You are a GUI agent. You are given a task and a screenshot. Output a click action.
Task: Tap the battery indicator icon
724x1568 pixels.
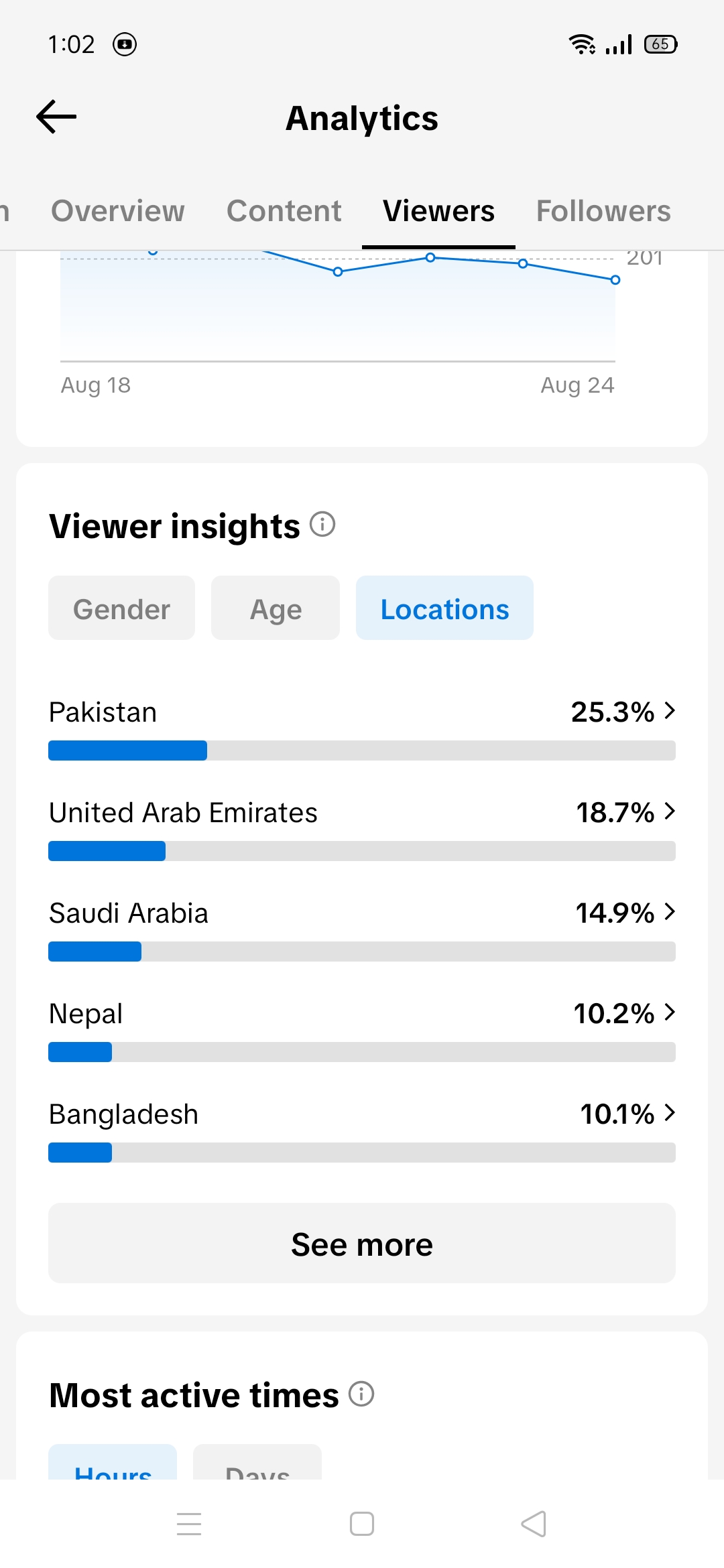[x=661, y=44]
